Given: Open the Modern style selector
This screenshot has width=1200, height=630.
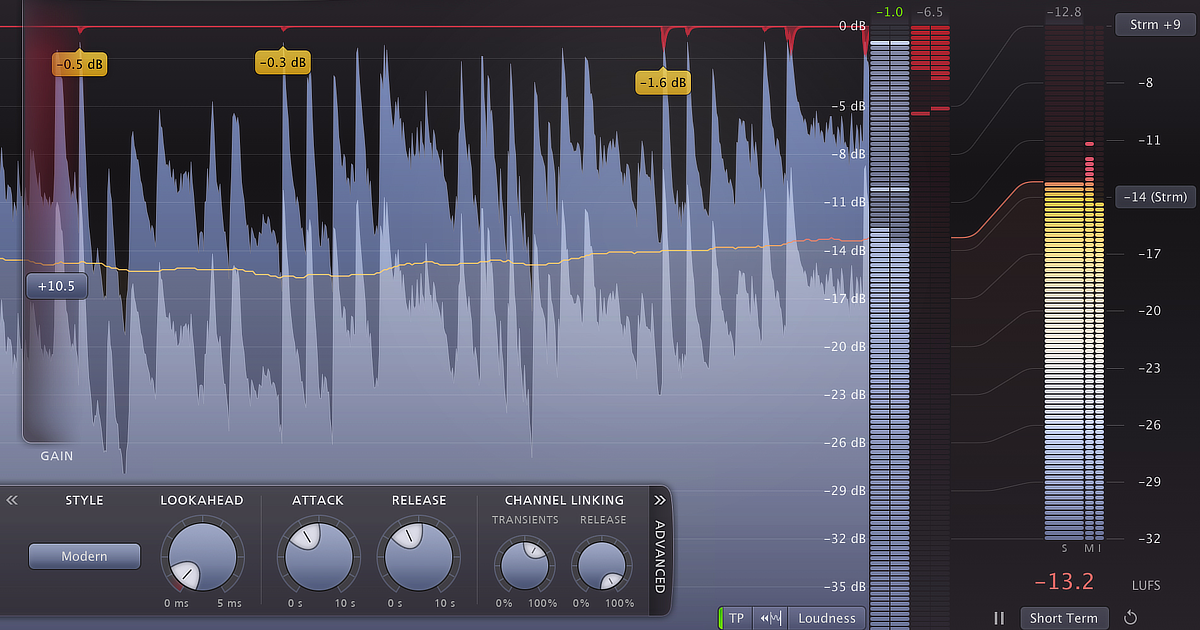Looking at the screenshot, I should point(84,556).
